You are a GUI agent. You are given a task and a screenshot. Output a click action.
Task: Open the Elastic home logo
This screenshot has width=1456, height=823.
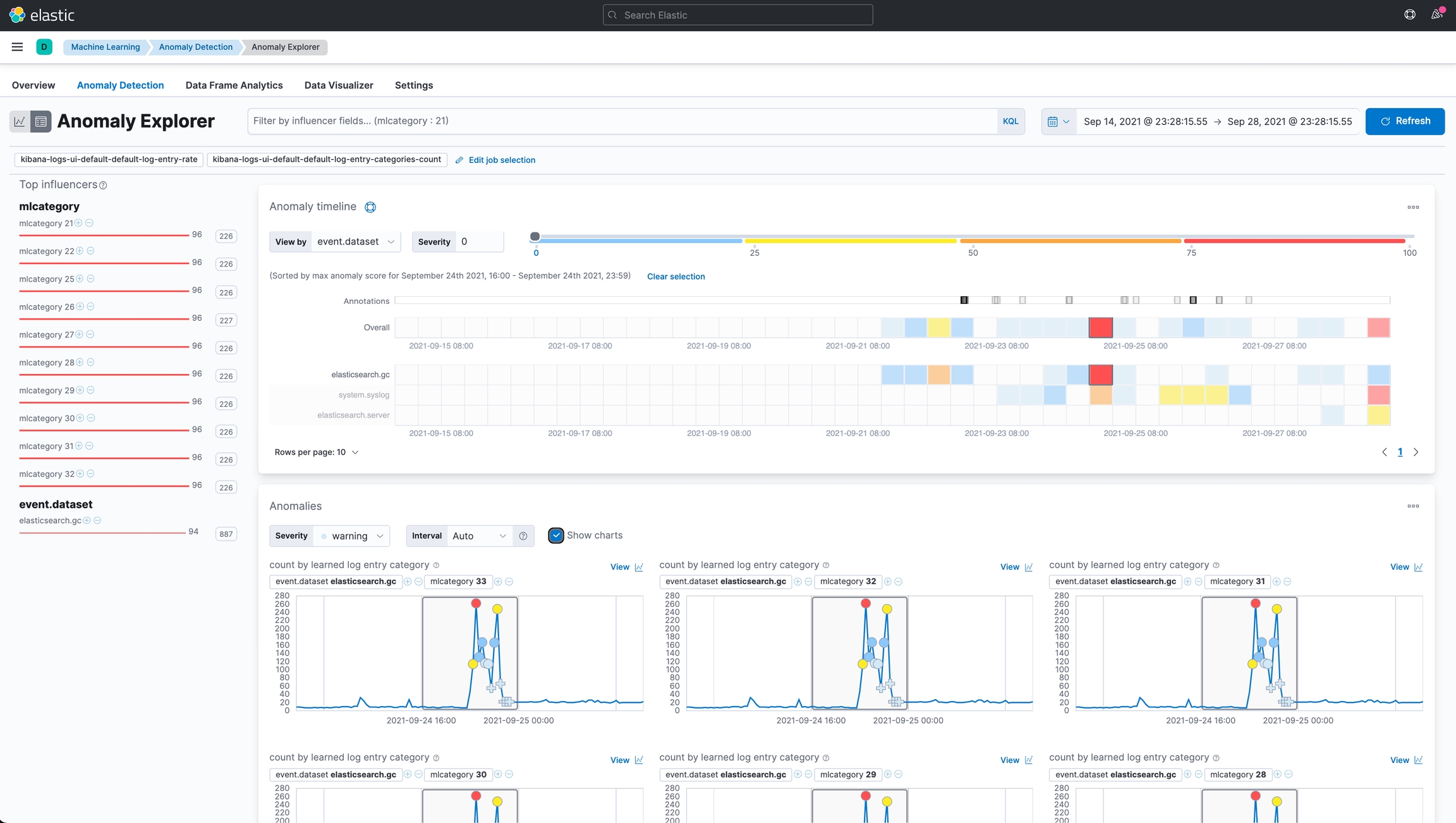(42, 15)
